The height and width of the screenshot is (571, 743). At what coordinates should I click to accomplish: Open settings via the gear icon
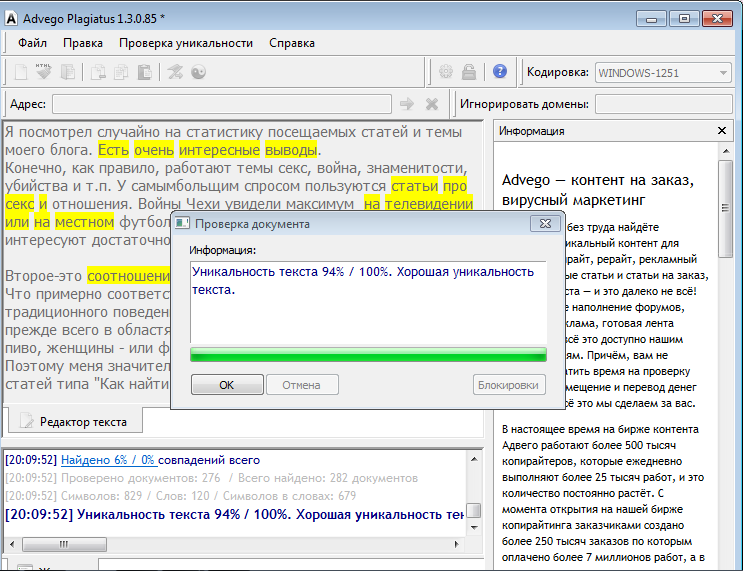pyautogui.click(x=446, y=72)
